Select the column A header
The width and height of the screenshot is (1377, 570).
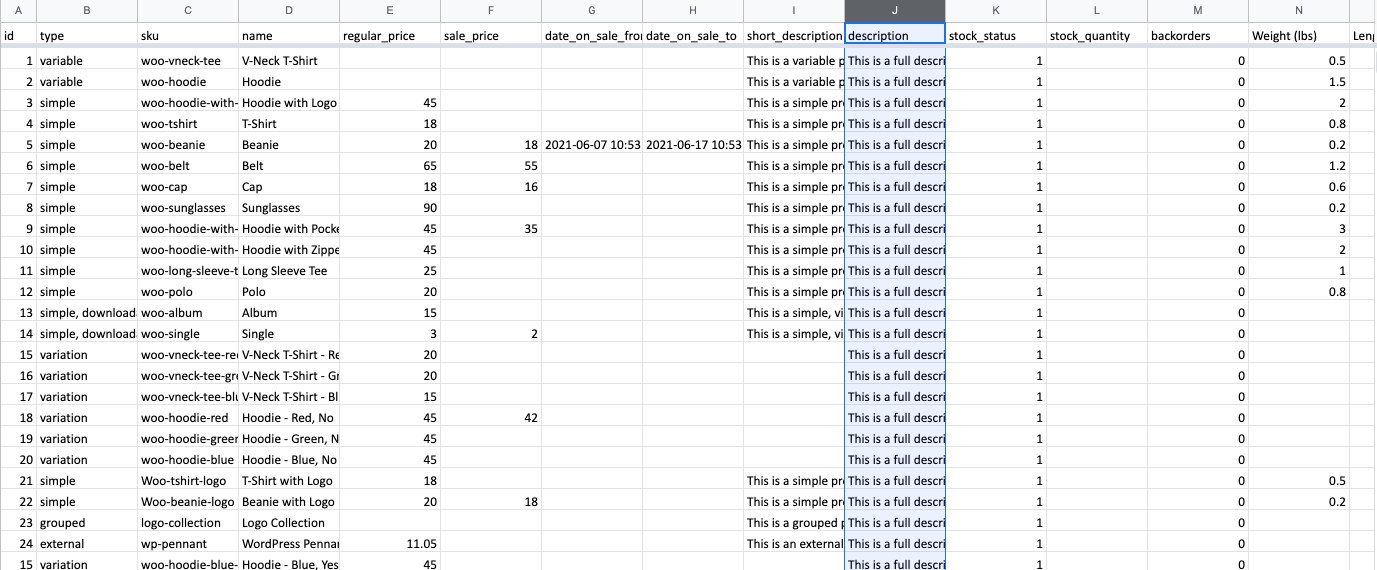18,10
